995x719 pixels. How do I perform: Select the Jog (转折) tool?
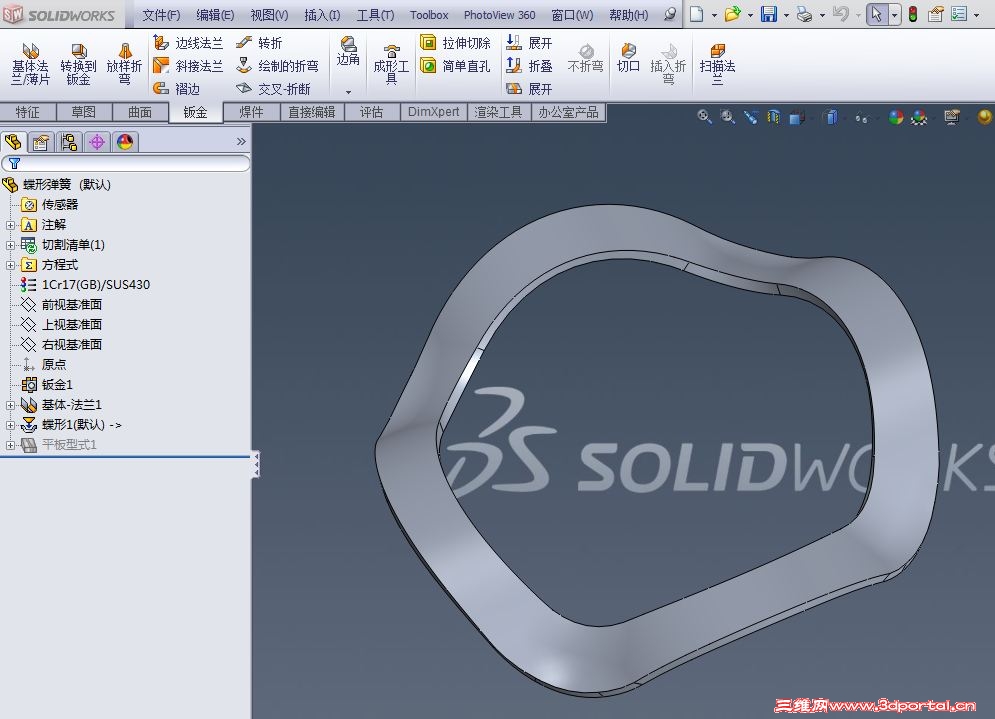point(259,43)
